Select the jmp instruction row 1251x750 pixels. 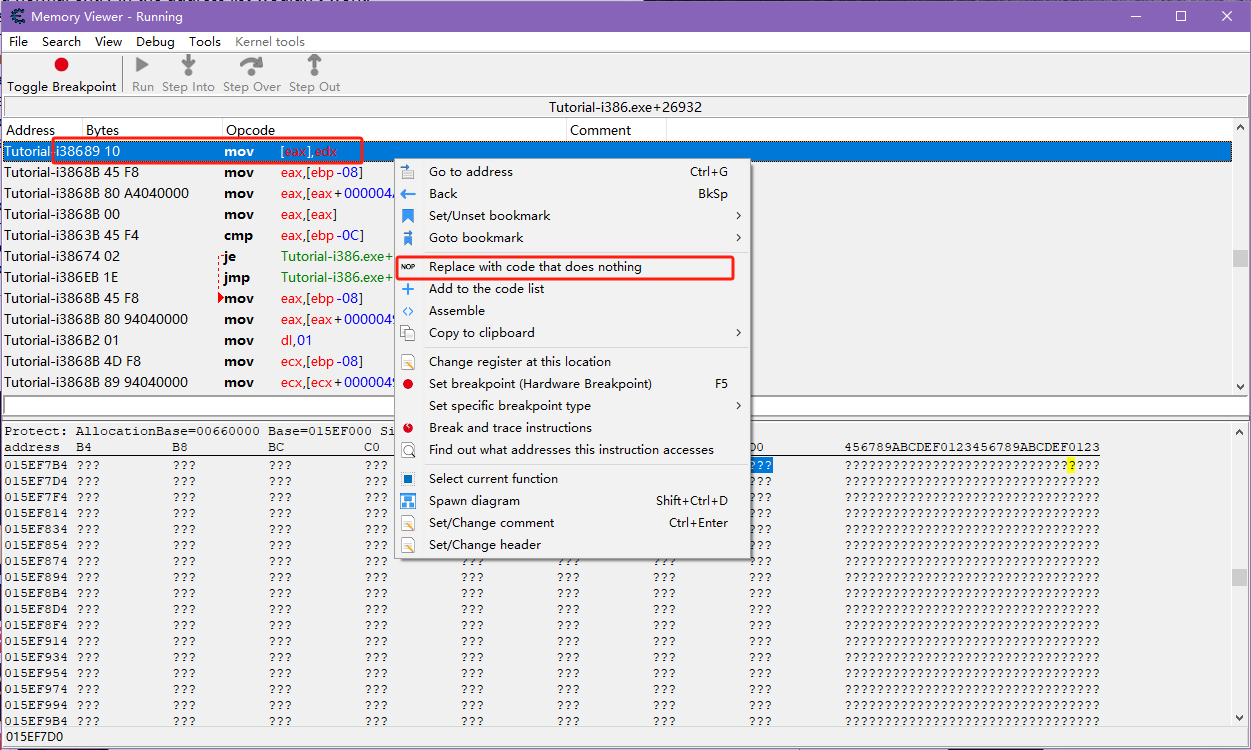617,278
